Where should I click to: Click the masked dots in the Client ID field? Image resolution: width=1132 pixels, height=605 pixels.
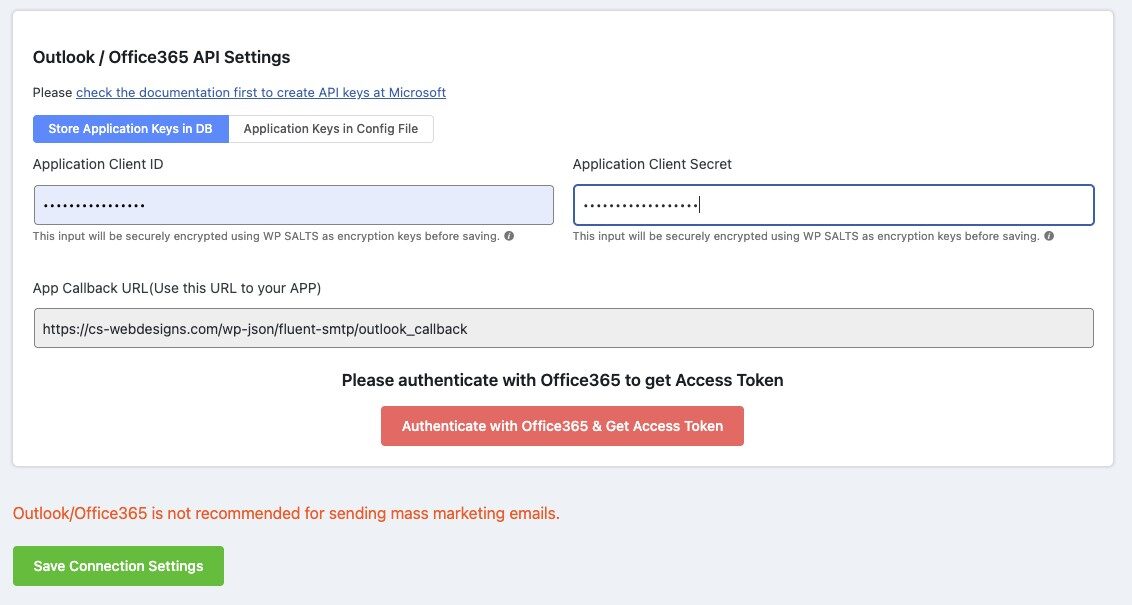(95, 206)
